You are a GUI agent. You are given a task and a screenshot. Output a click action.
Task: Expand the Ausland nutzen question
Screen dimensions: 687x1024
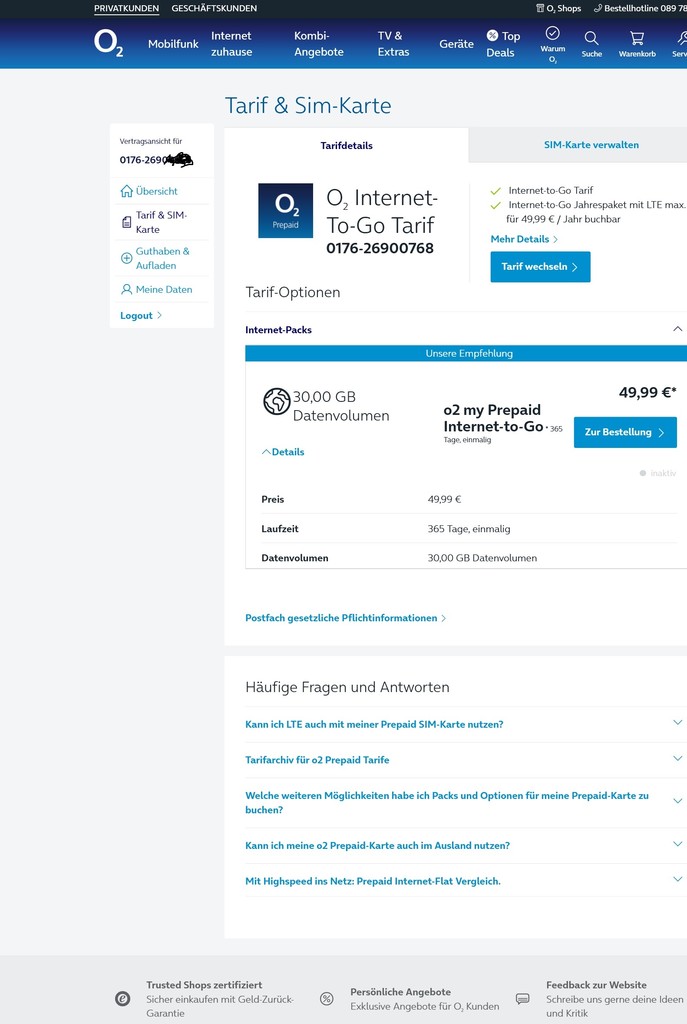[x=677, y=844]
